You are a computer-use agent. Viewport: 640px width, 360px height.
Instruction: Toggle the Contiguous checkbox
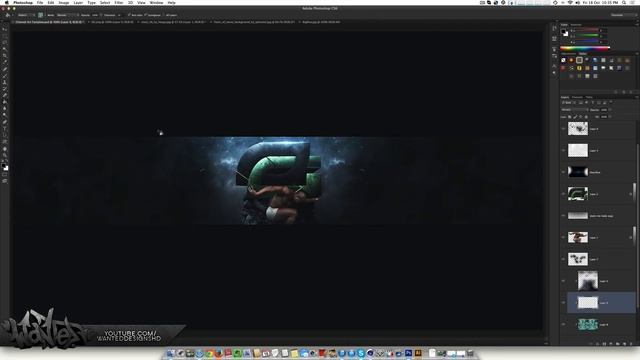coord(145,15)
